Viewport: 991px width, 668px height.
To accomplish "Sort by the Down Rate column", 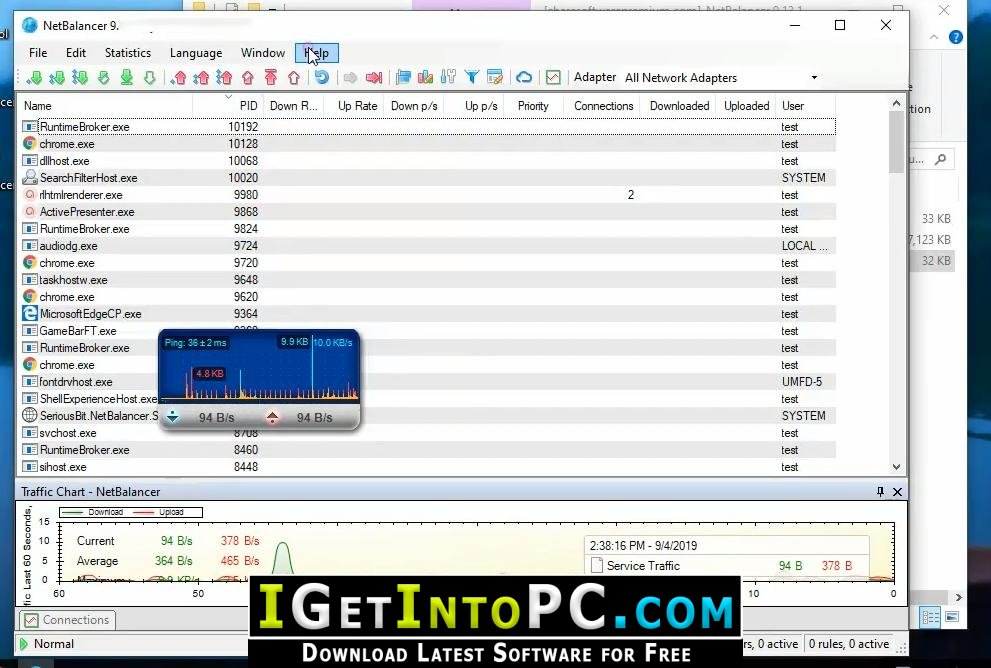I will [x=293, y=106].
